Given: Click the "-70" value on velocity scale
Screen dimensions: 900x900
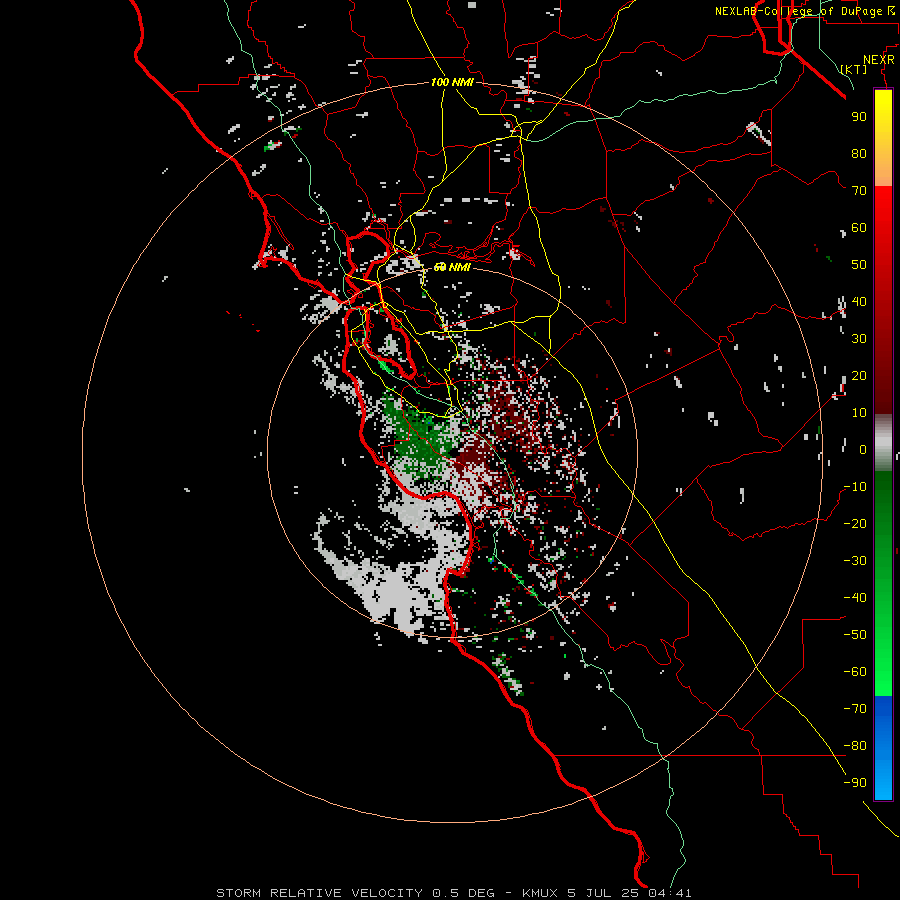Looking at the screenshot, I should click(x=855, y=709).
